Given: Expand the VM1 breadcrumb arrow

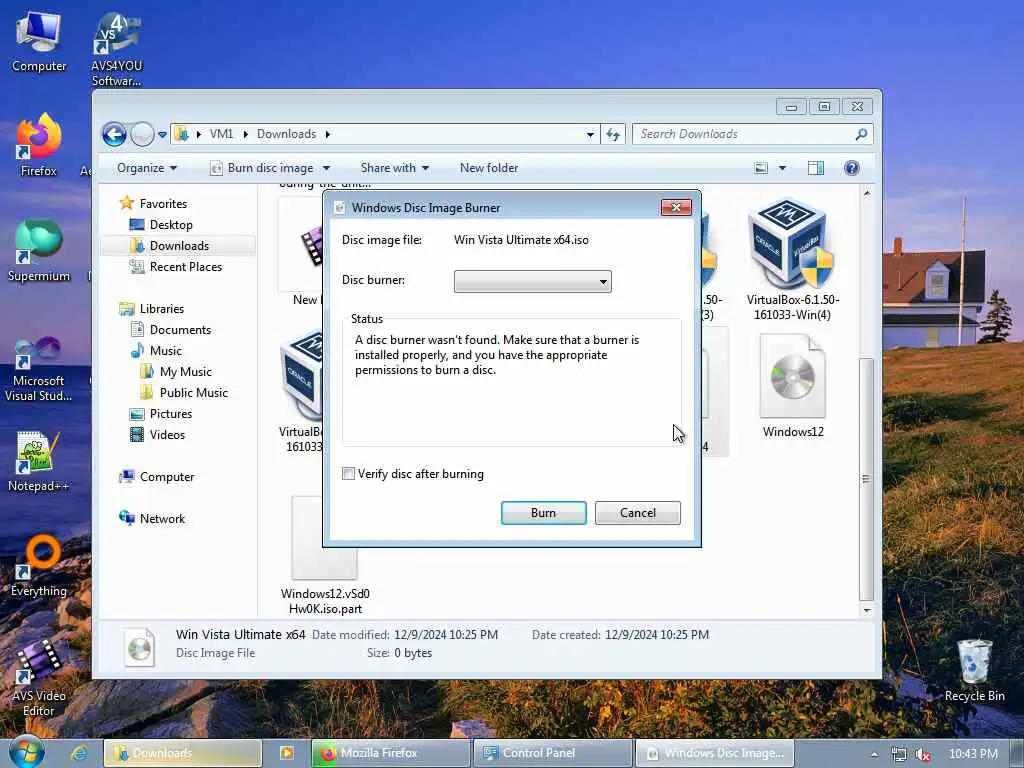Looking at the screenshot, I should (x=246, y=135).
